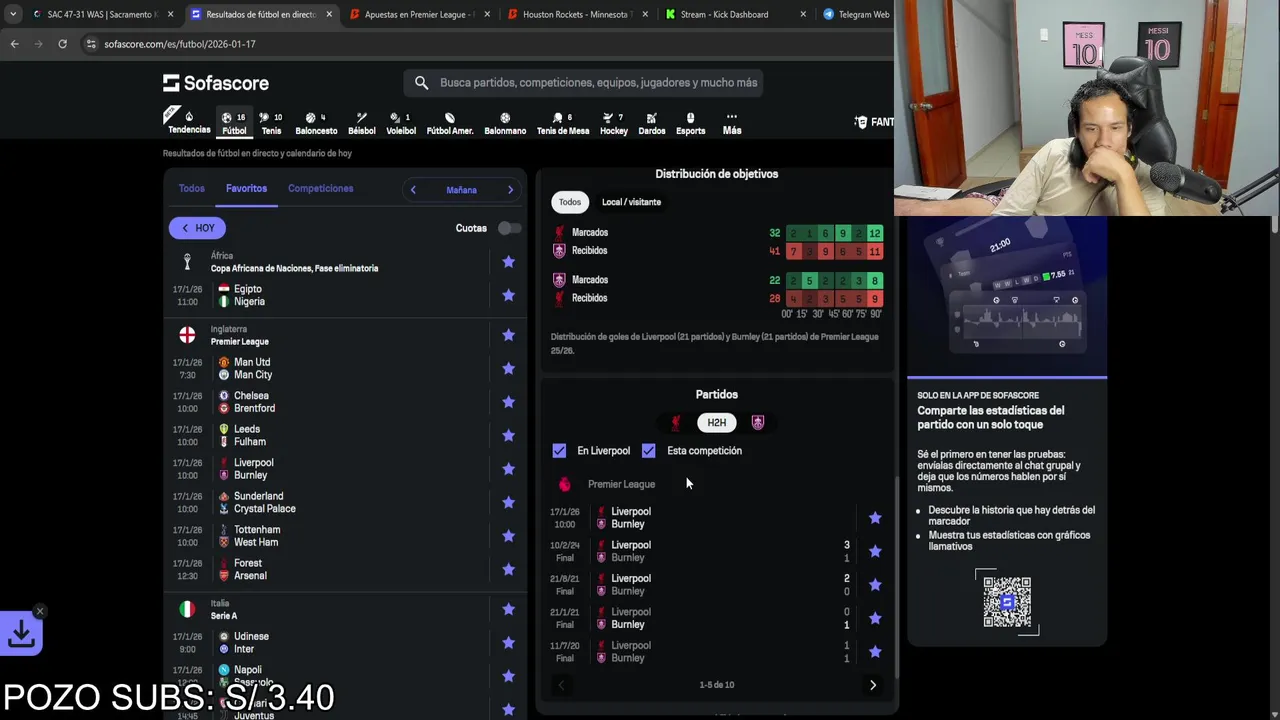This screenshot has width=1280, height=720.
Task: Show Burnley matches via crest icon
Action: tap(757, 423)
